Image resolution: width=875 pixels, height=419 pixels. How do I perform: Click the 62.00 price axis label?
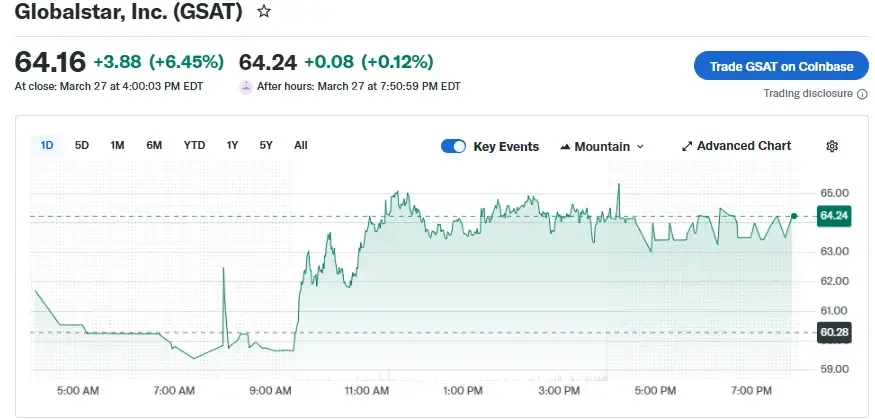[x=834, y=281]
